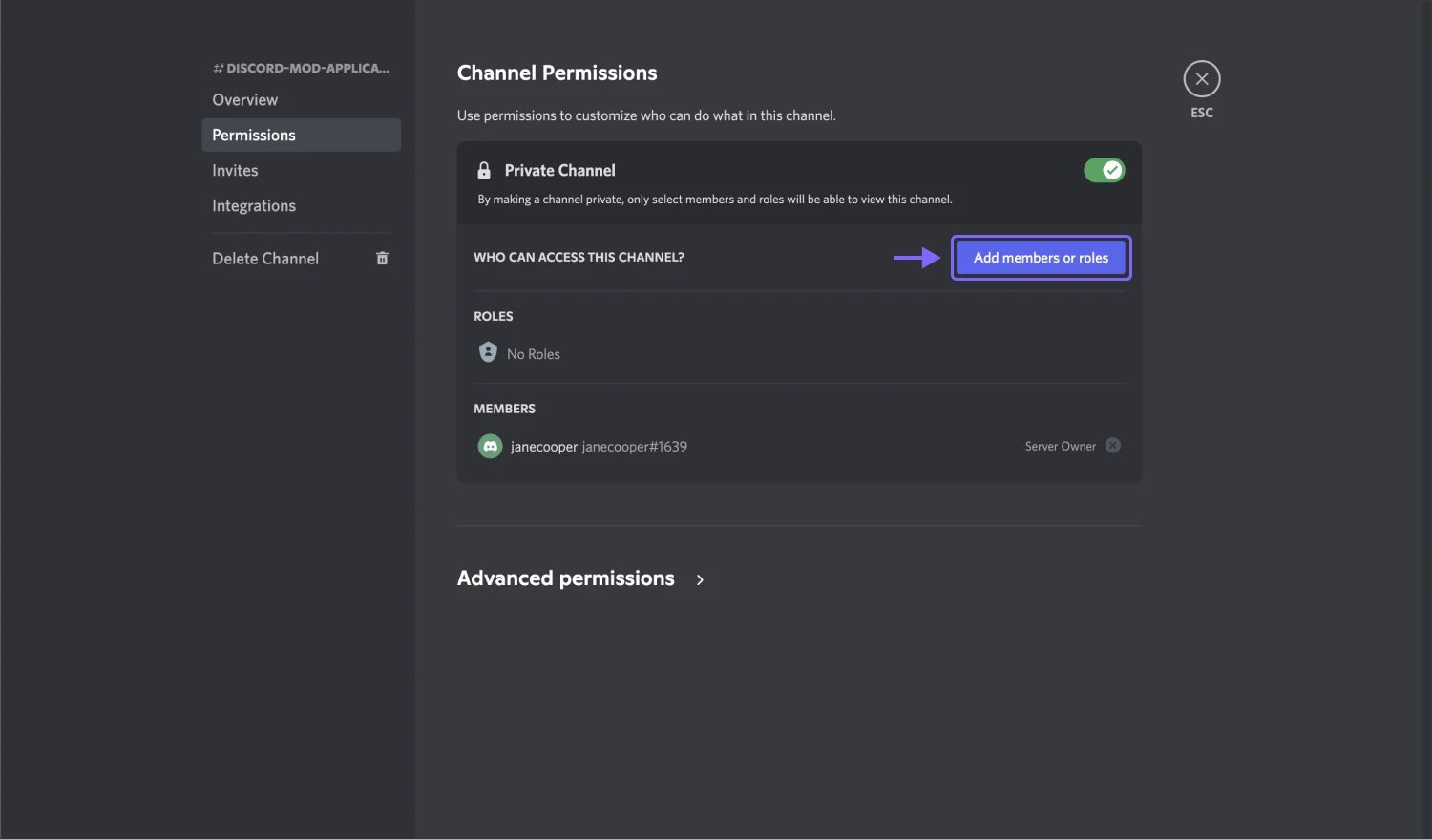Click the trash icon beside Delete Channel
This screenshot has width=1432, height=840.
(382, 258)
